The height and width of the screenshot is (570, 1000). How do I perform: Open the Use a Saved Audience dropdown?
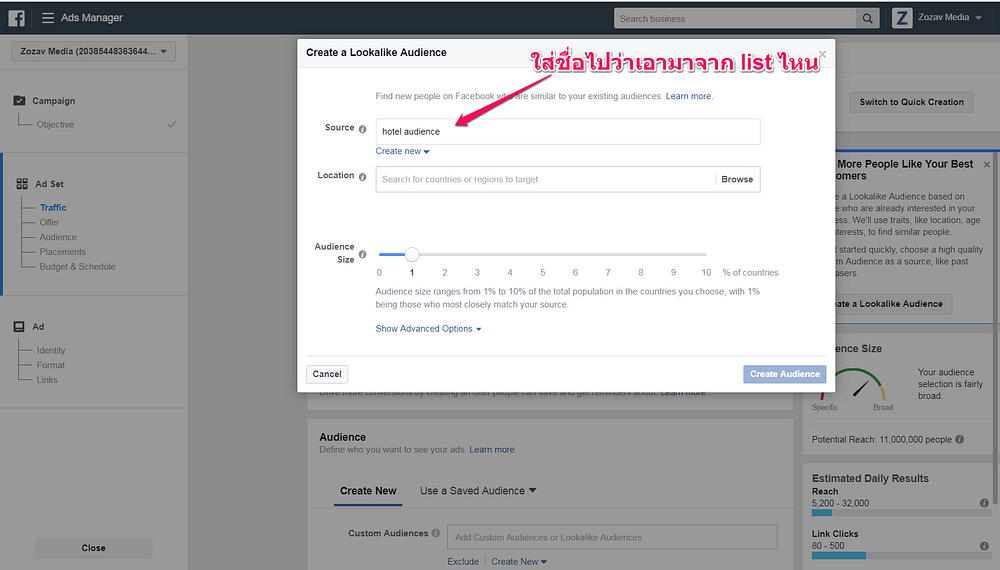pyautogui.click(x=478, y=491)
